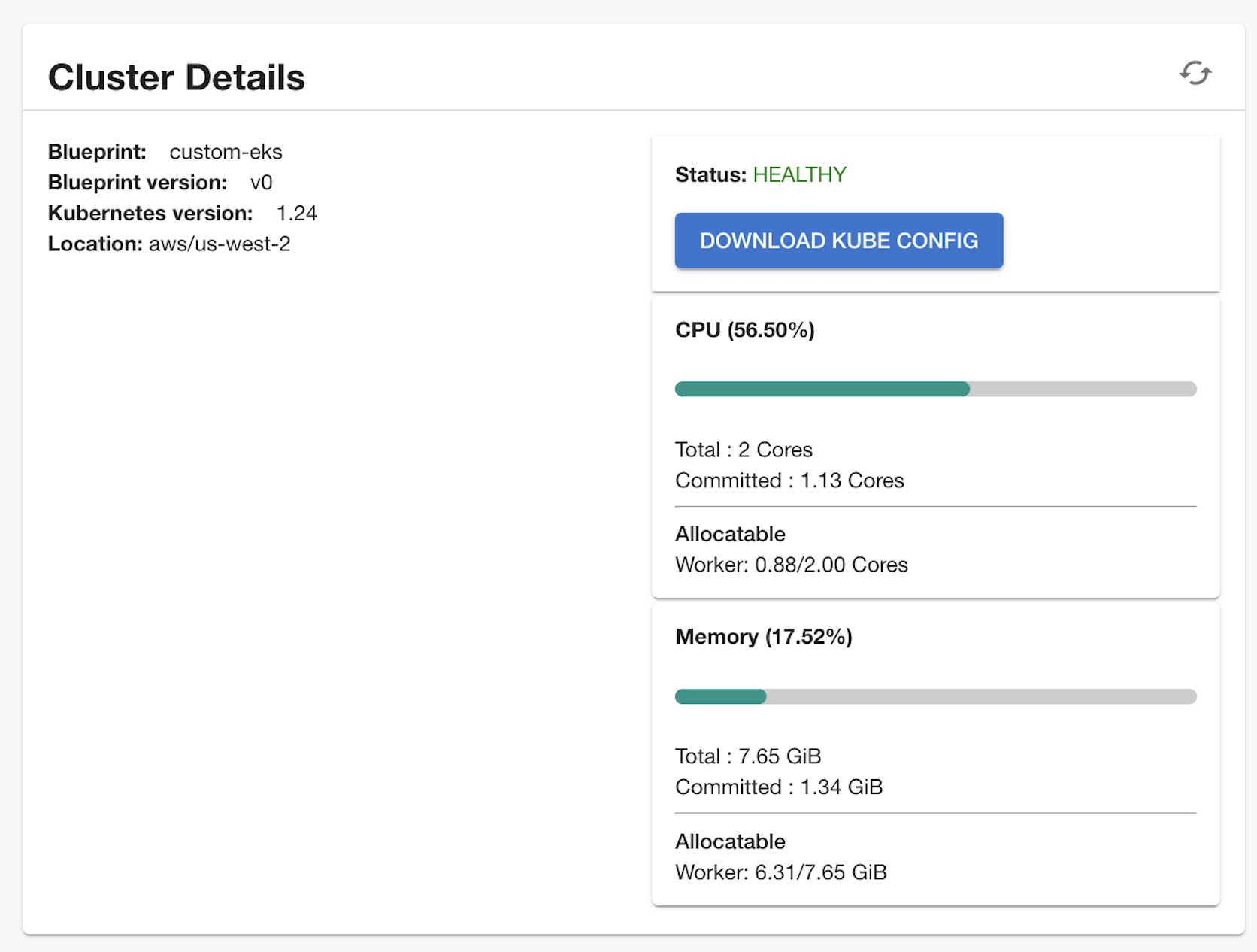Click the aws/us-west-2 location text
This screenshot has height=952, width=1257.
pos(220,244)
